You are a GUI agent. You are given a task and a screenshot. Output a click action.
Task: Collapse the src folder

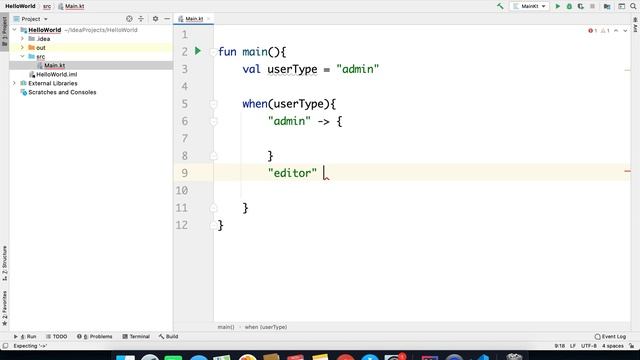click(22, 56)
